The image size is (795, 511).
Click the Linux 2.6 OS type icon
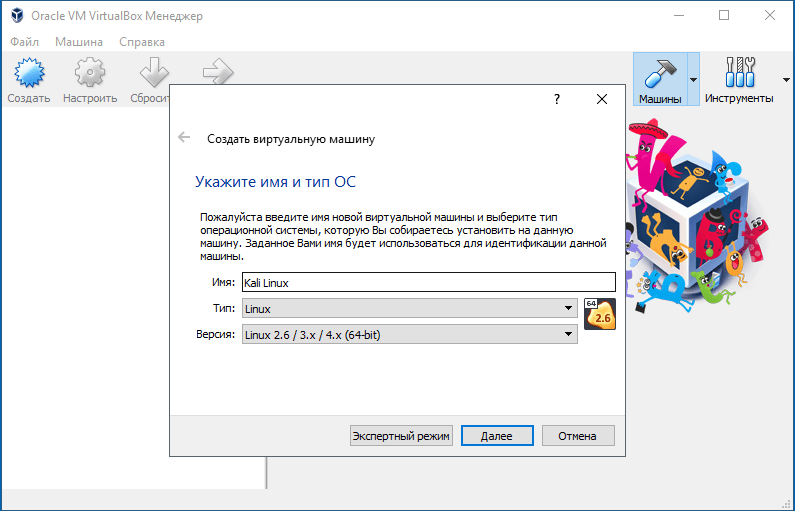[600, 314]
